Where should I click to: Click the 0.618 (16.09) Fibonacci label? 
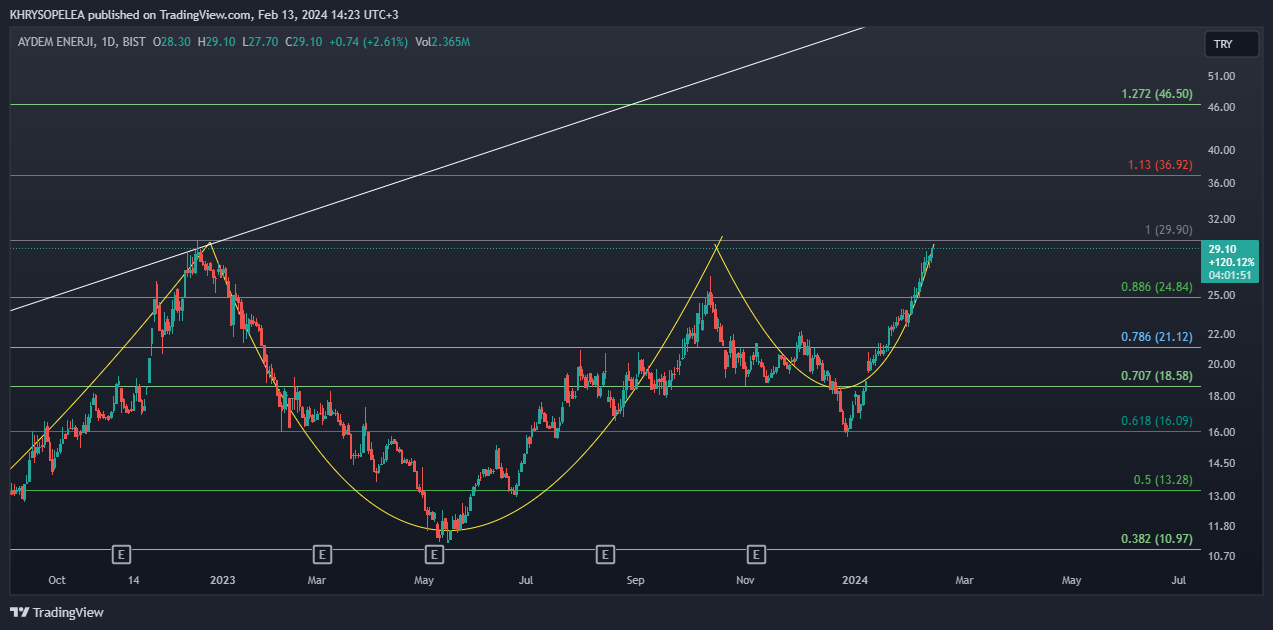(x=1157, y=422)
